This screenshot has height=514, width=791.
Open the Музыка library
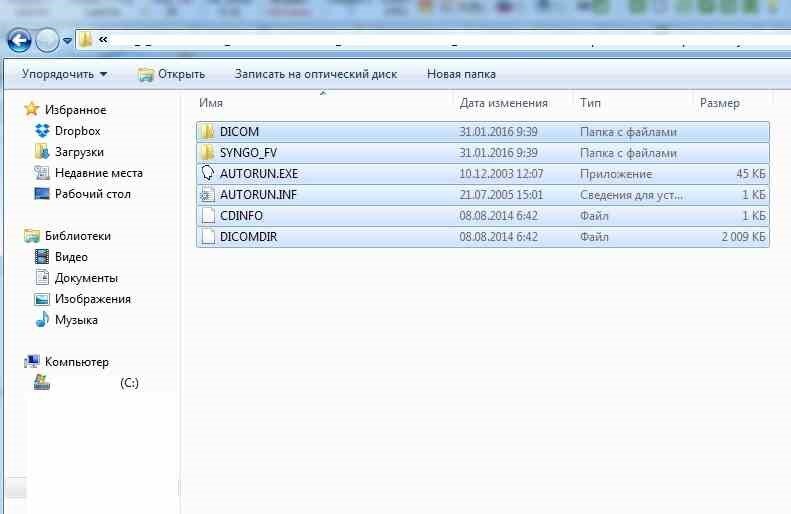tap(76, 320)
